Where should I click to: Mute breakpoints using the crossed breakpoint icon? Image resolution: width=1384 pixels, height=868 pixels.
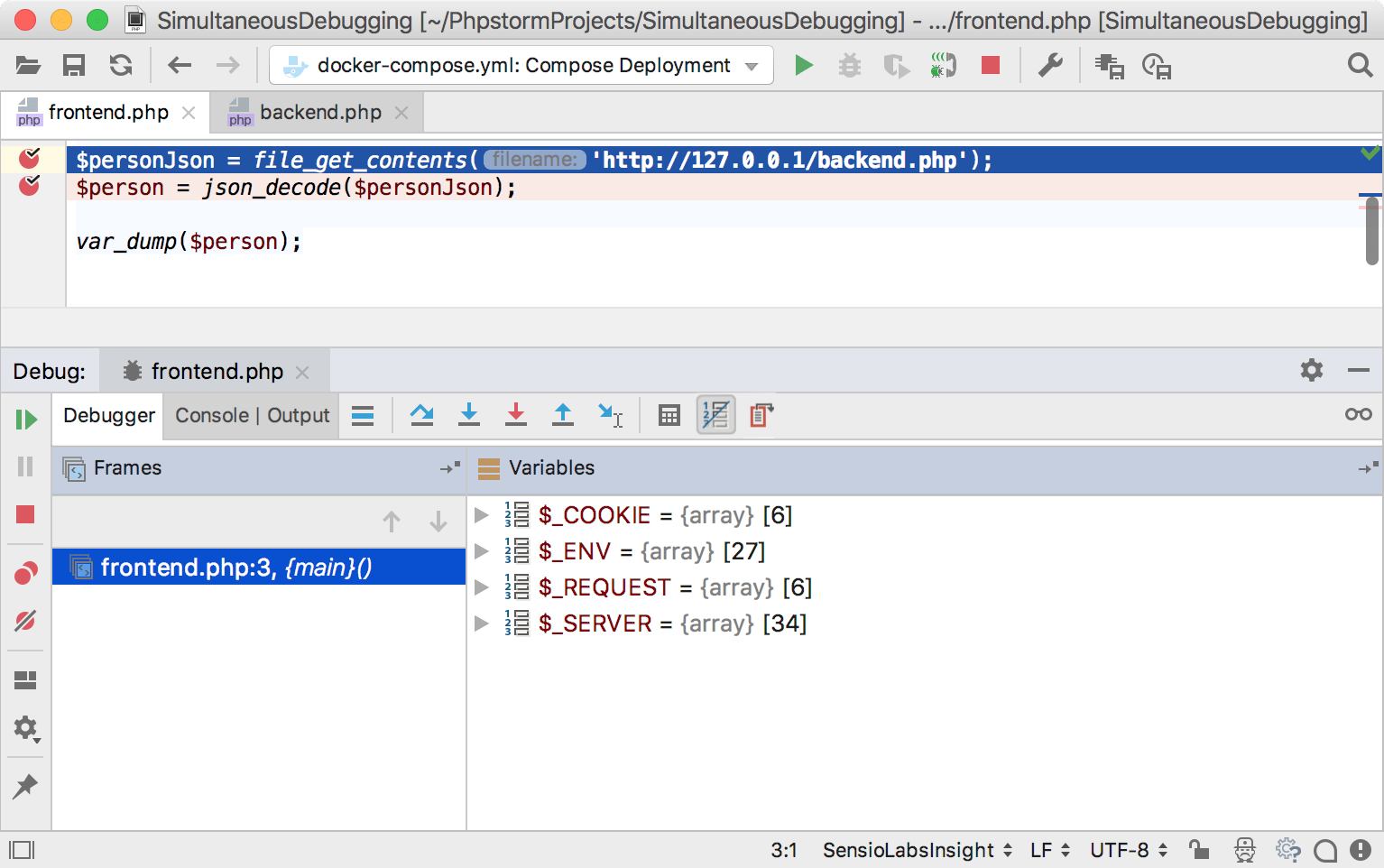[25, 621]
